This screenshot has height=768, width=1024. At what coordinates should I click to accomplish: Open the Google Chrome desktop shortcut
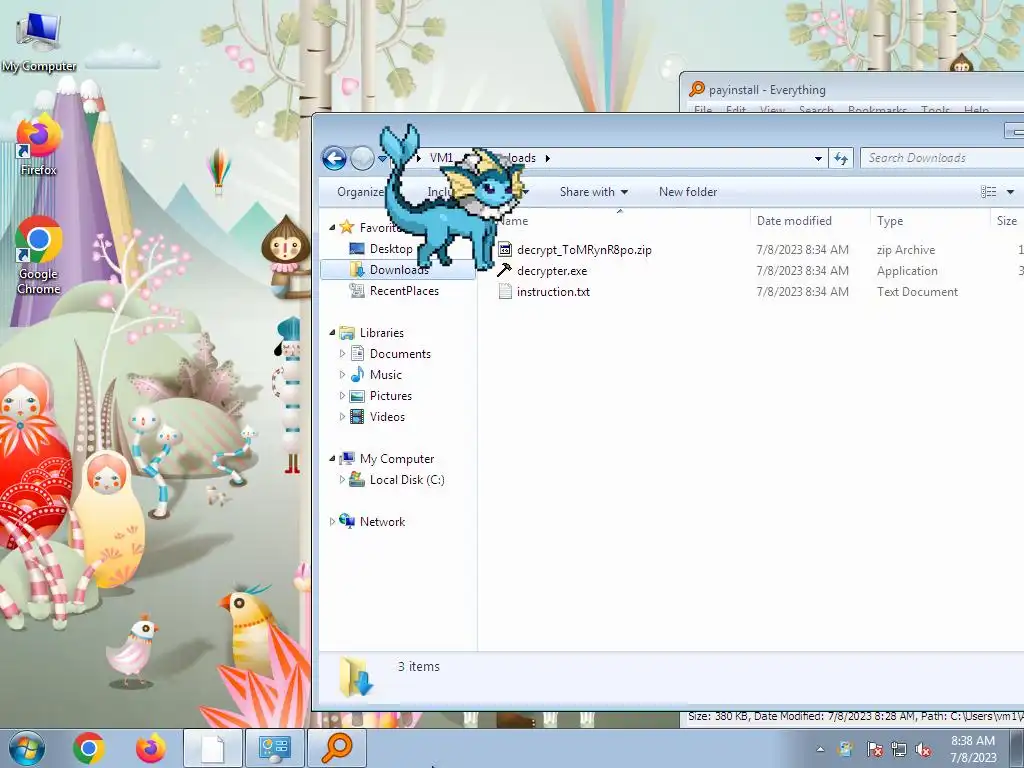pyautogui.click(x=39, y=255)
